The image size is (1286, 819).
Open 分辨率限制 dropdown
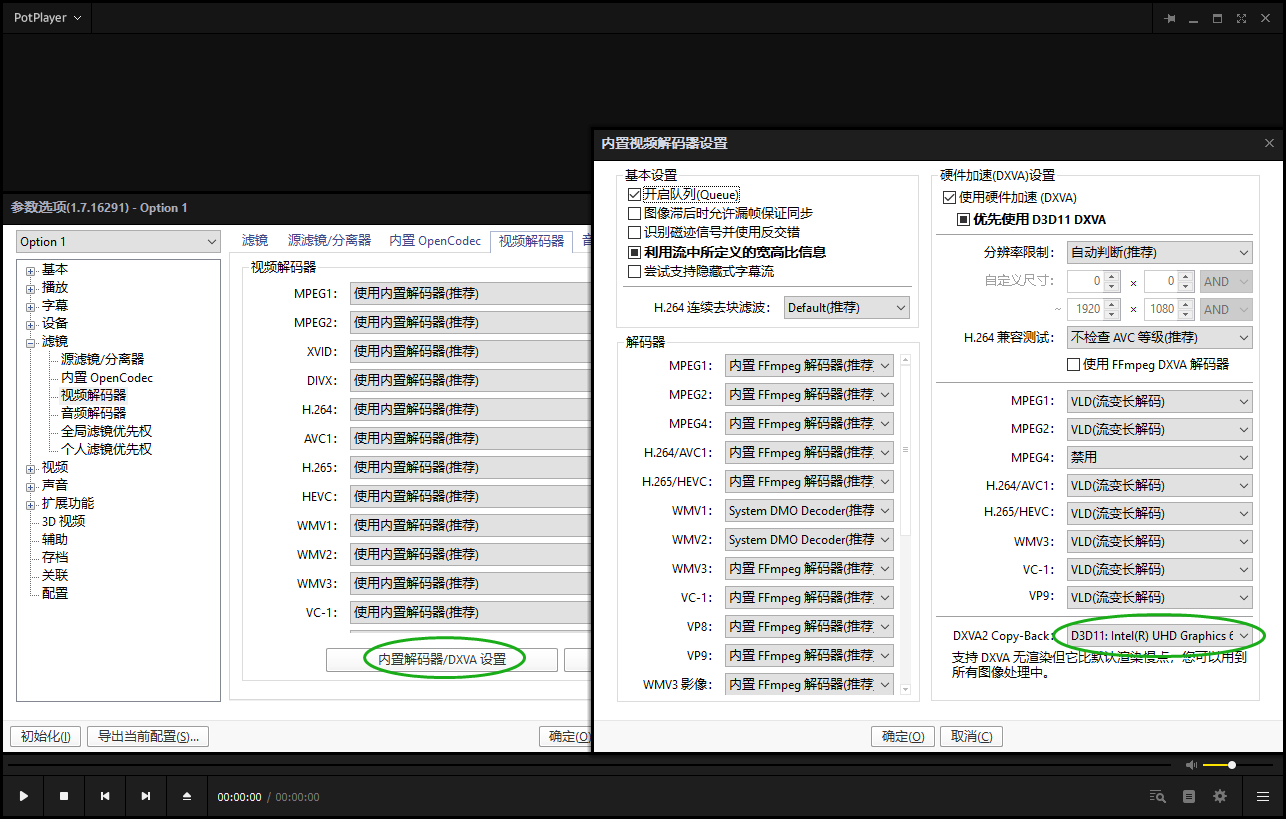pos(1159,253)
